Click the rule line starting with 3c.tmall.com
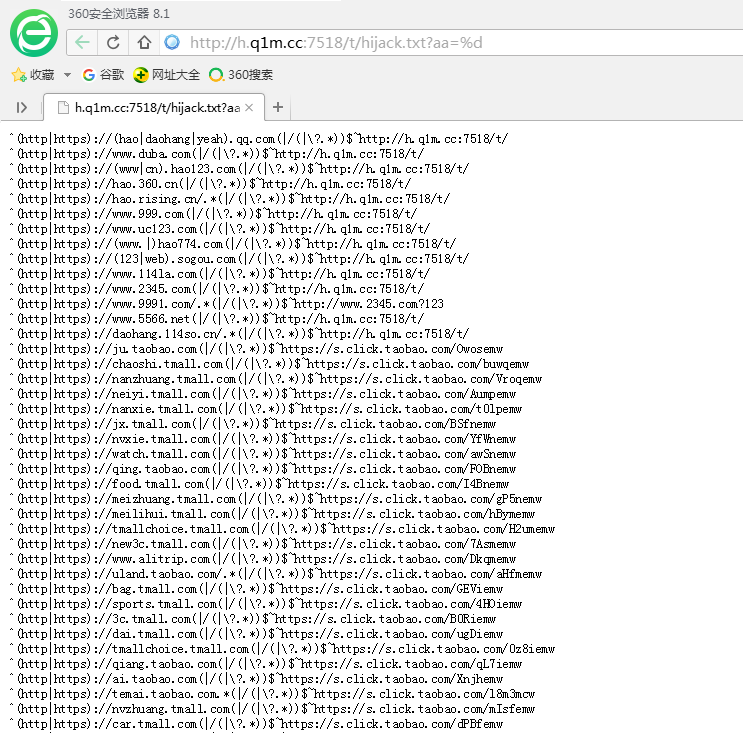Viewport: 743px width, 733px height. 253,619
